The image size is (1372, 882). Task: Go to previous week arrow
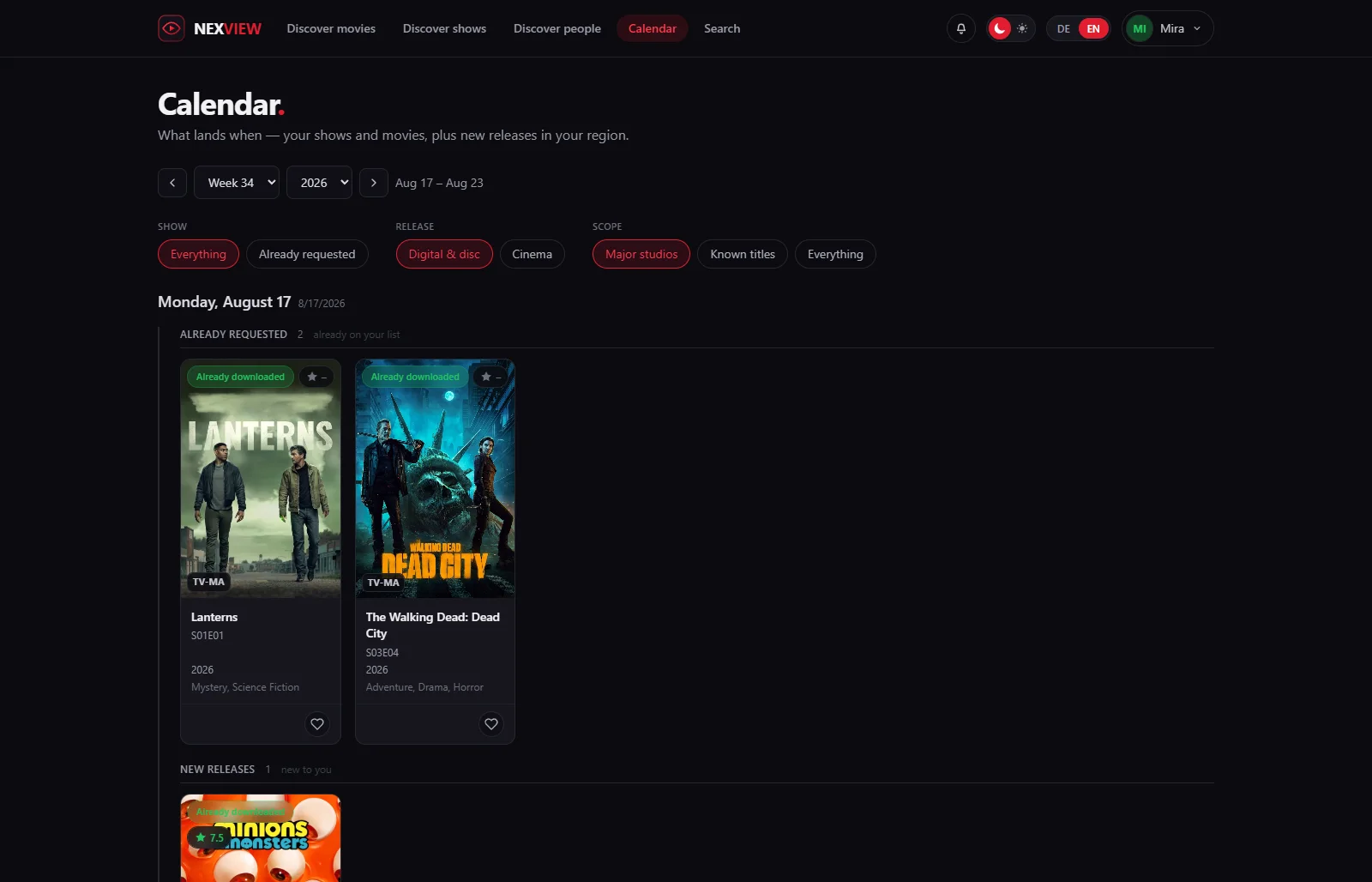click(172, 183)
